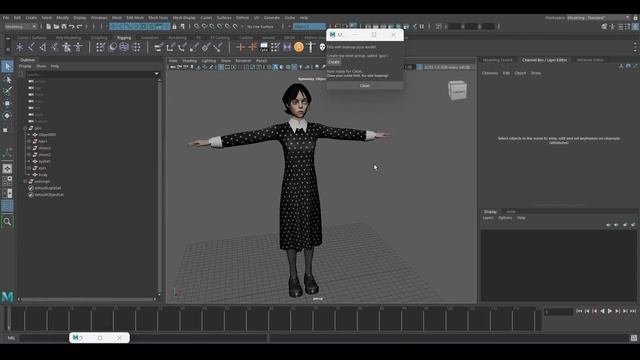Switch to four-view pane layout

[x=7, y=181]
